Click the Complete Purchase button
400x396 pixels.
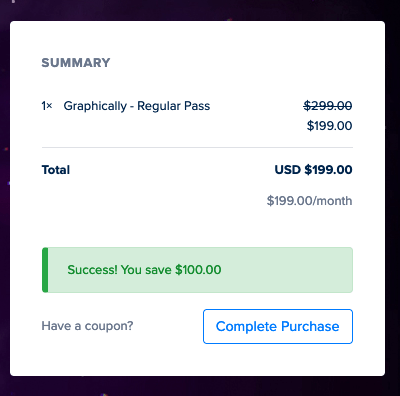[x=278, y=326]
